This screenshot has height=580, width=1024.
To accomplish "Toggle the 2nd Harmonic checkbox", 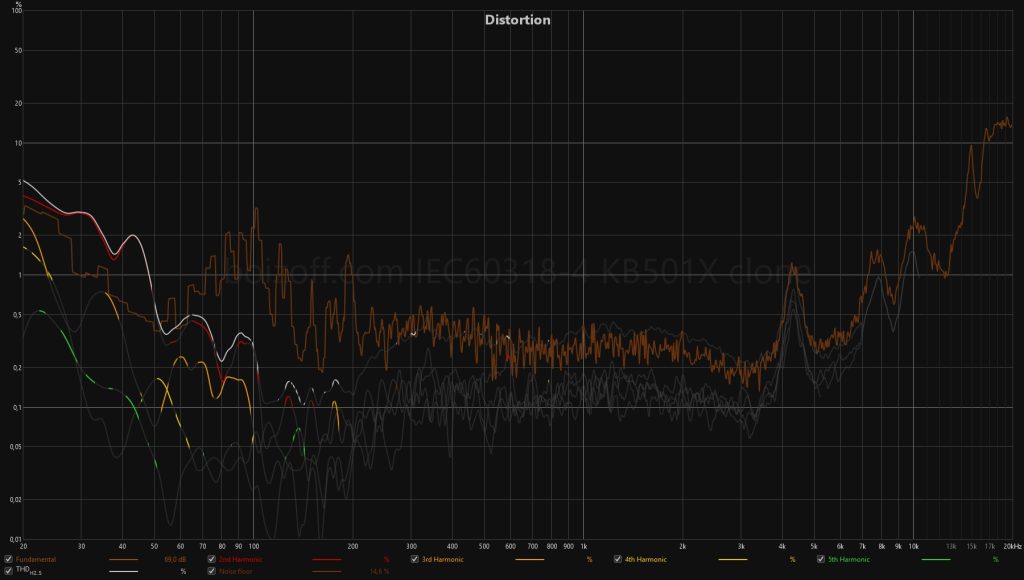I will coord(212,559).
